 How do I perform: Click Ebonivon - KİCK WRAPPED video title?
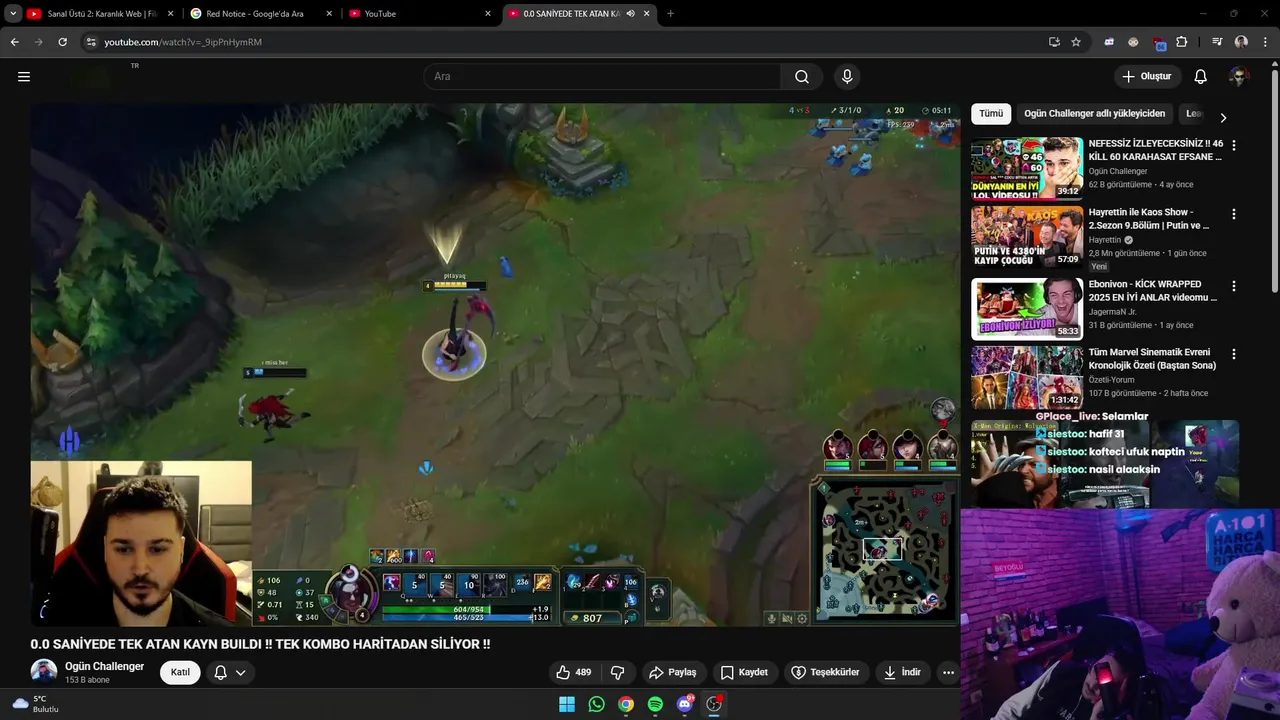[x=1153, y=291]
